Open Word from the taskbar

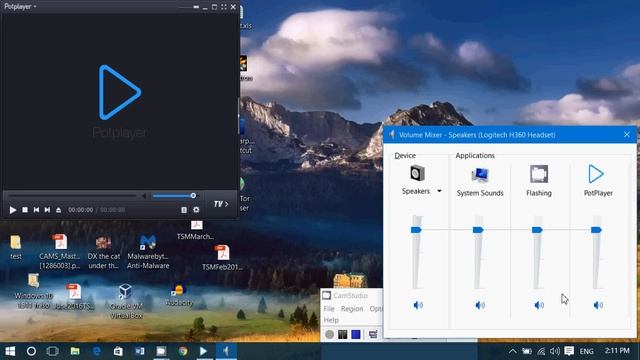140,351
